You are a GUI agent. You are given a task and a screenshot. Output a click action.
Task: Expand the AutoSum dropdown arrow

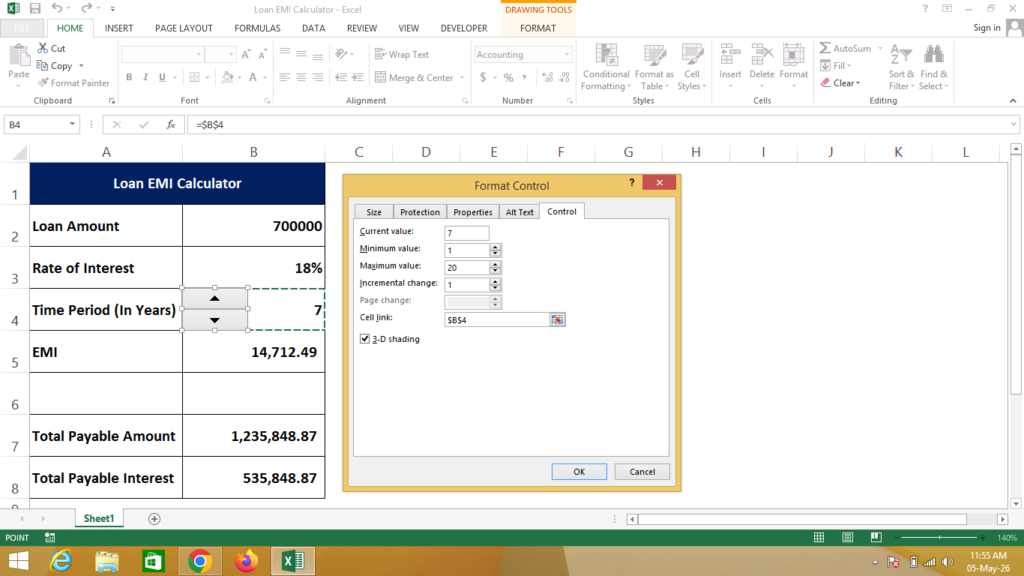click(880, 48)
